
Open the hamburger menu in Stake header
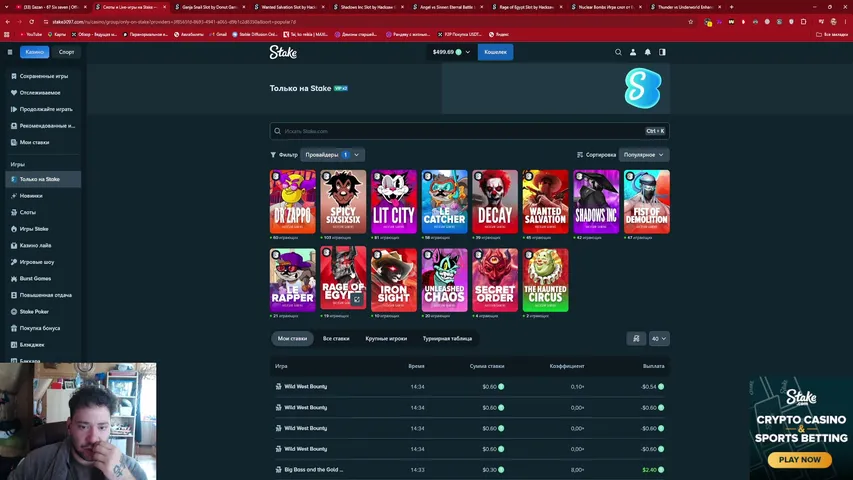tap(10, 52)
